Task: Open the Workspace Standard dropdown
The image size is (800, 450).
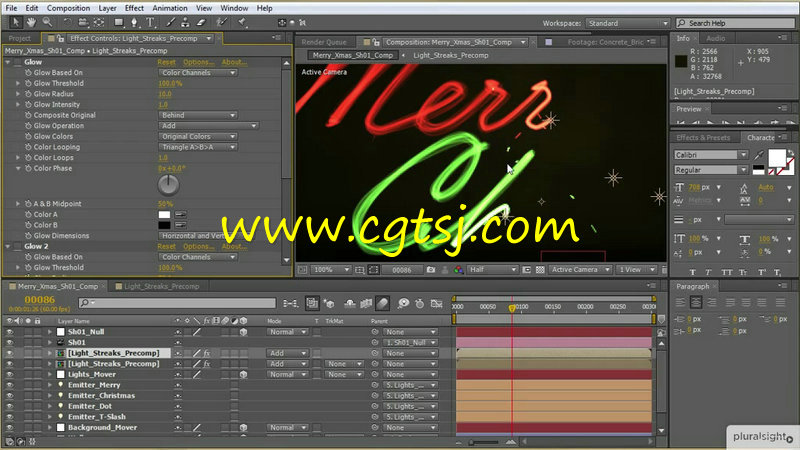Action: point(628,23)
